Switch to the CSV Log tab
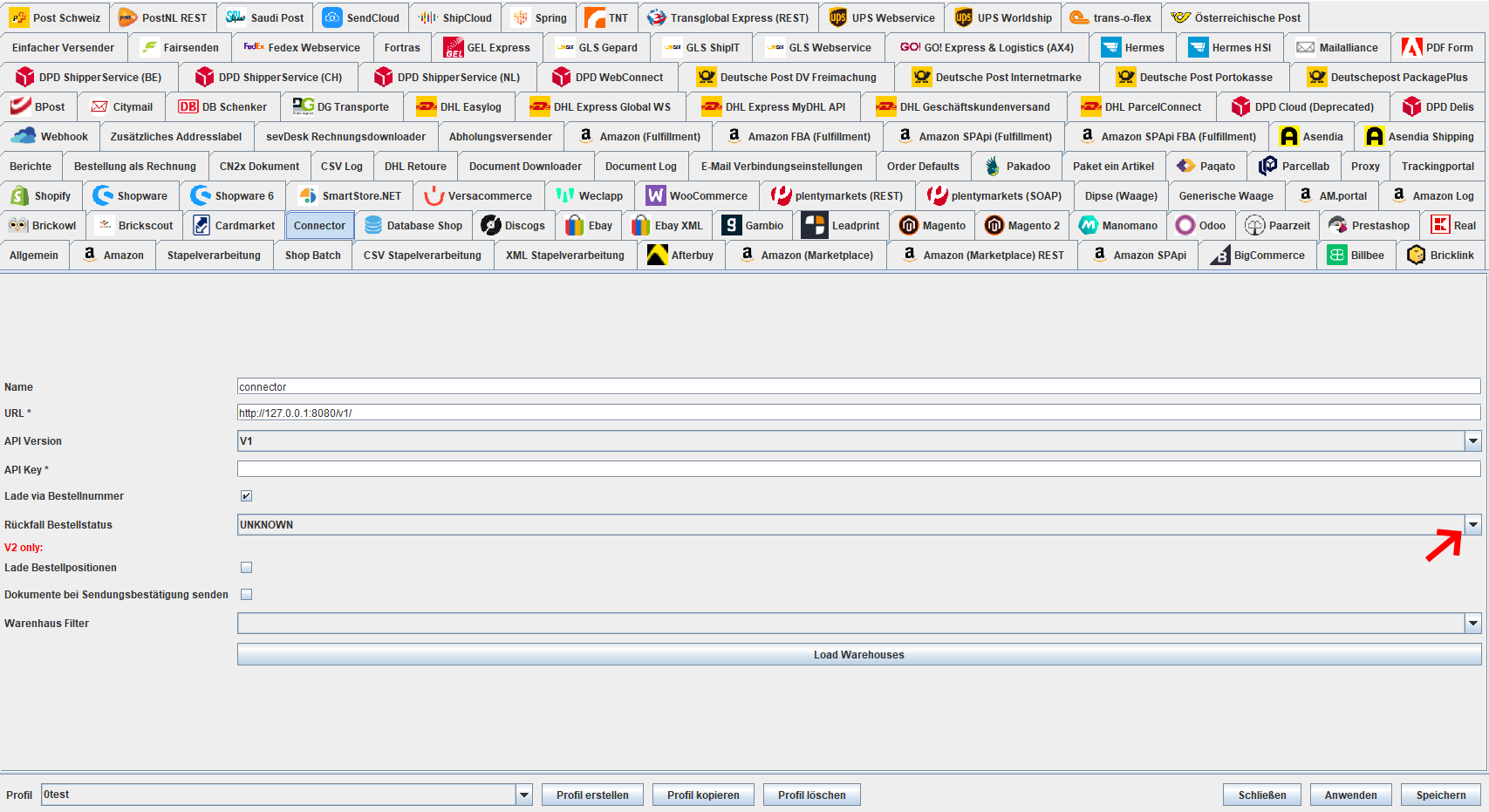This screenshot has width=1489, height=812. coord(342,166)
